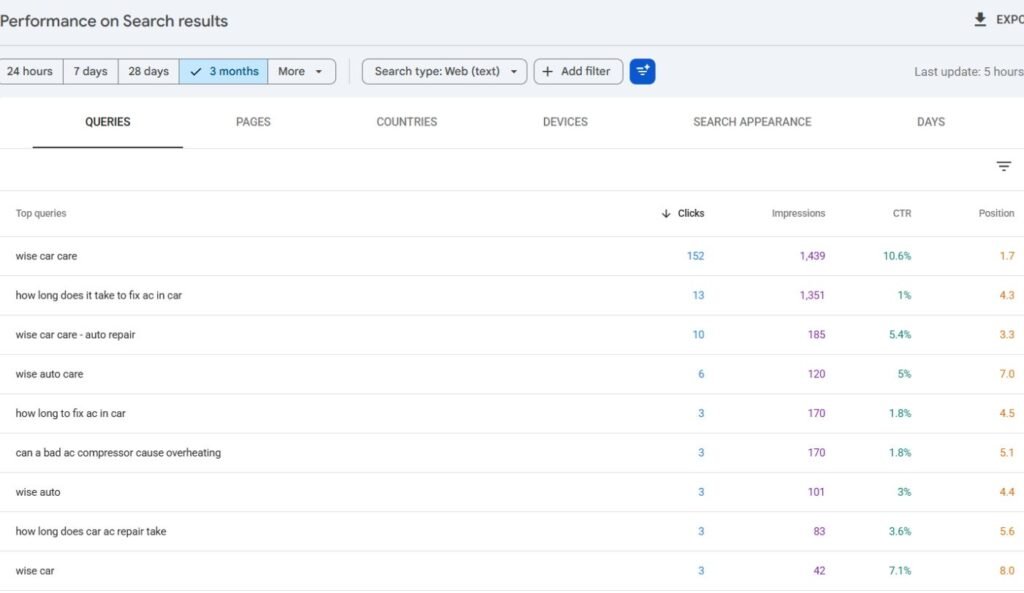The width and height of the screenshot is (1024, 593).
Task: Click the 185 impressions value
Action: click(816, 334)
